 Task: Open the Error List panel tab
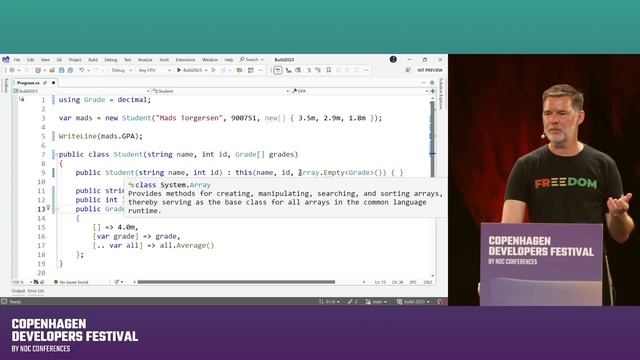coord(36,291)
